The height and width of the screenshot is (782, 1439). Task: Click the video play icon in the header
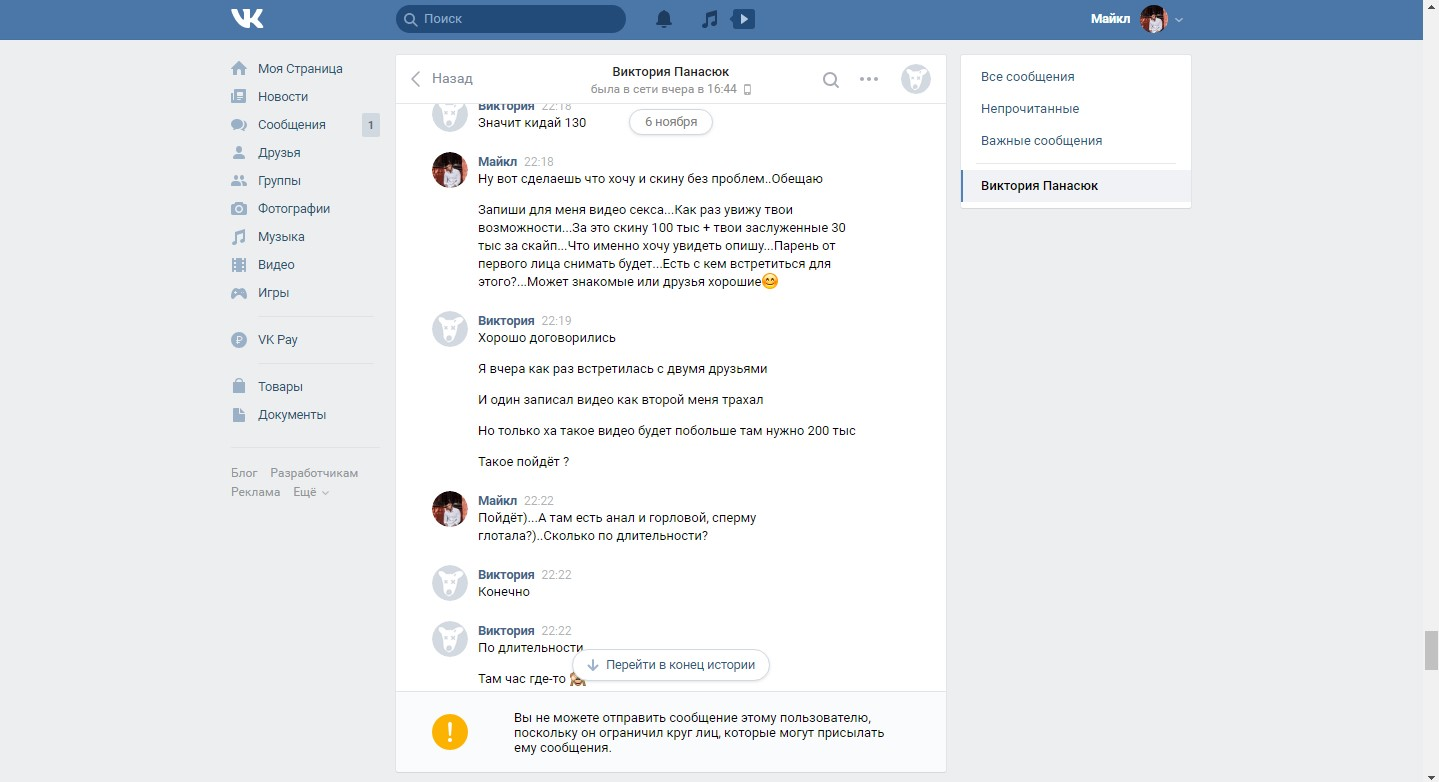(x=743, y=19)
